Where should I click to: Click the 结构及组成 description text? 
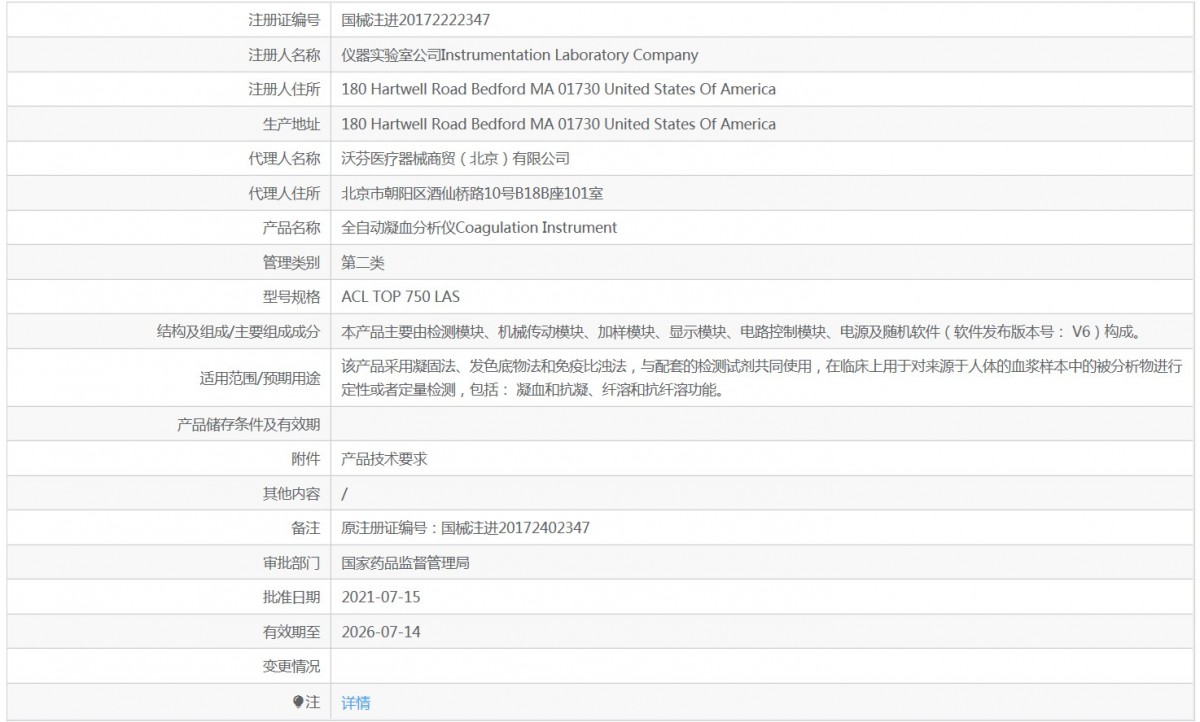click(x=740, y=331)
